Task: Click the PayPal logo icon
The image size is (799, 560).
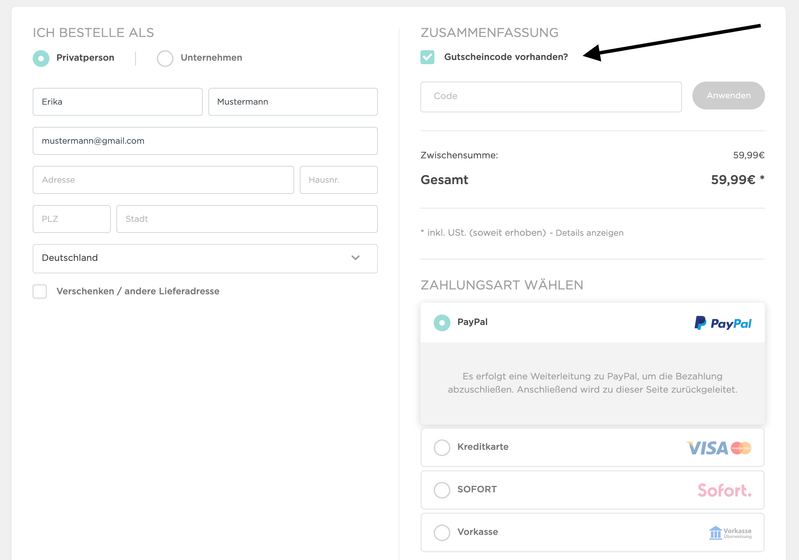Action: [723, 323]
